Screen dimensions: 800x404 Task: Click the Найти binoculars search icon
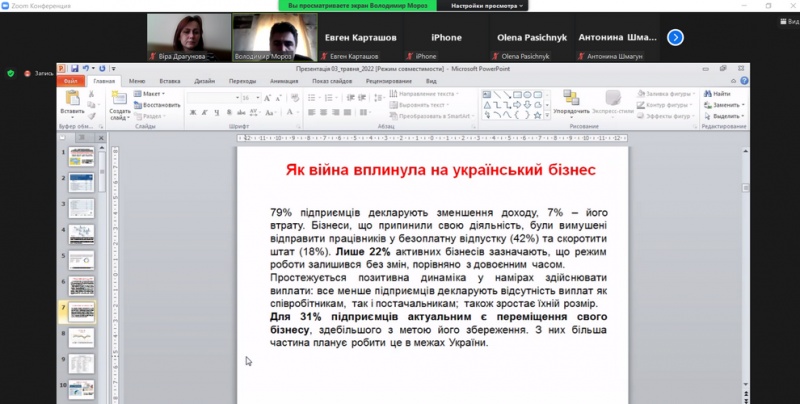coord(708,93)
